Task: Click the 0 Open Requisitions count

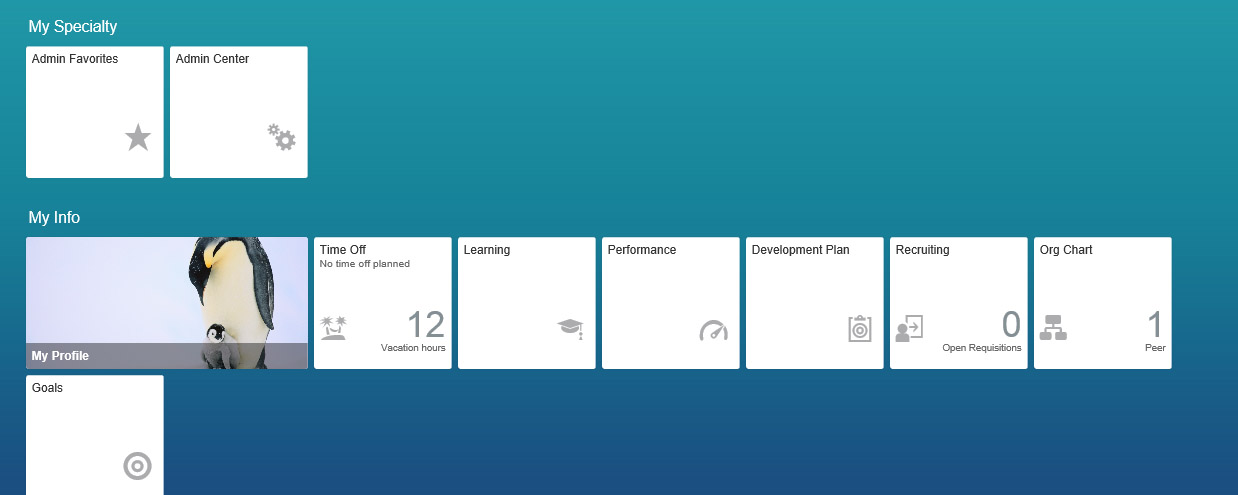Action: 1011,325
